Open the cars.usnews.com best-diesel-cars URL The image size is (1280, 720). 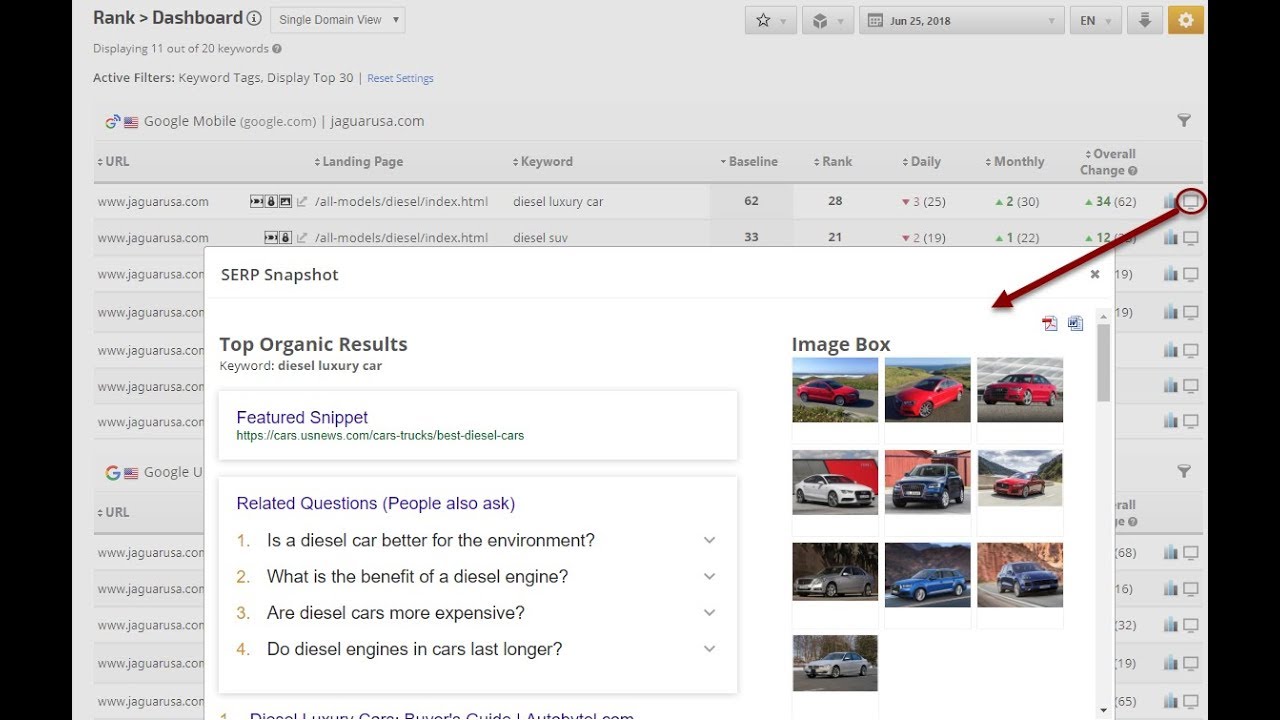380,436
